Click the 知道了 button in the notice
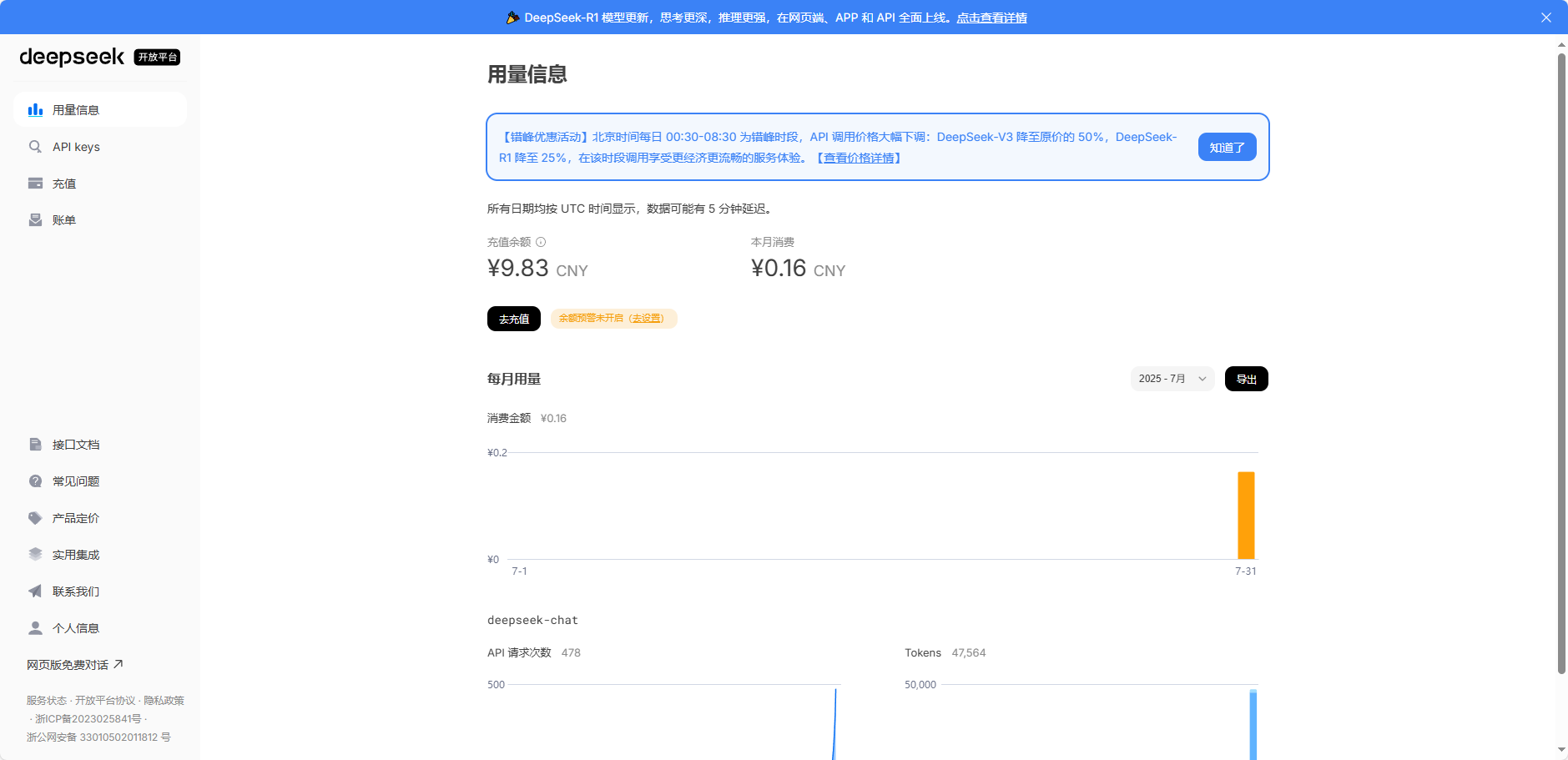Image resolution: width=1568 pixels, height=760 pixels. tap(1228, 147)
